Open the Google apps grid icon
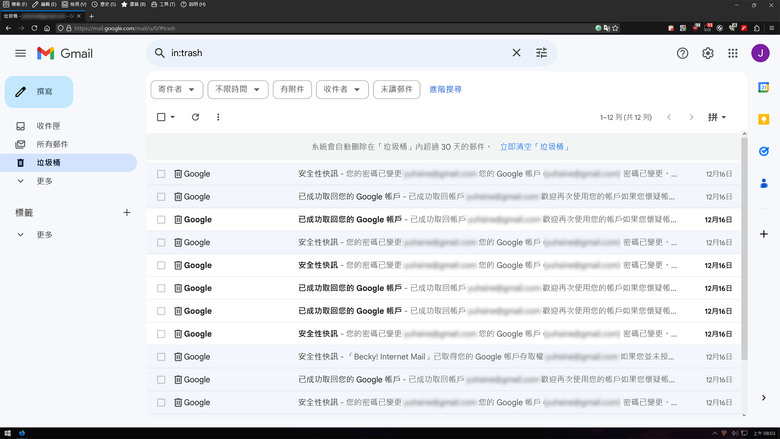Viewport: 780px width, 439px height. 733,53
